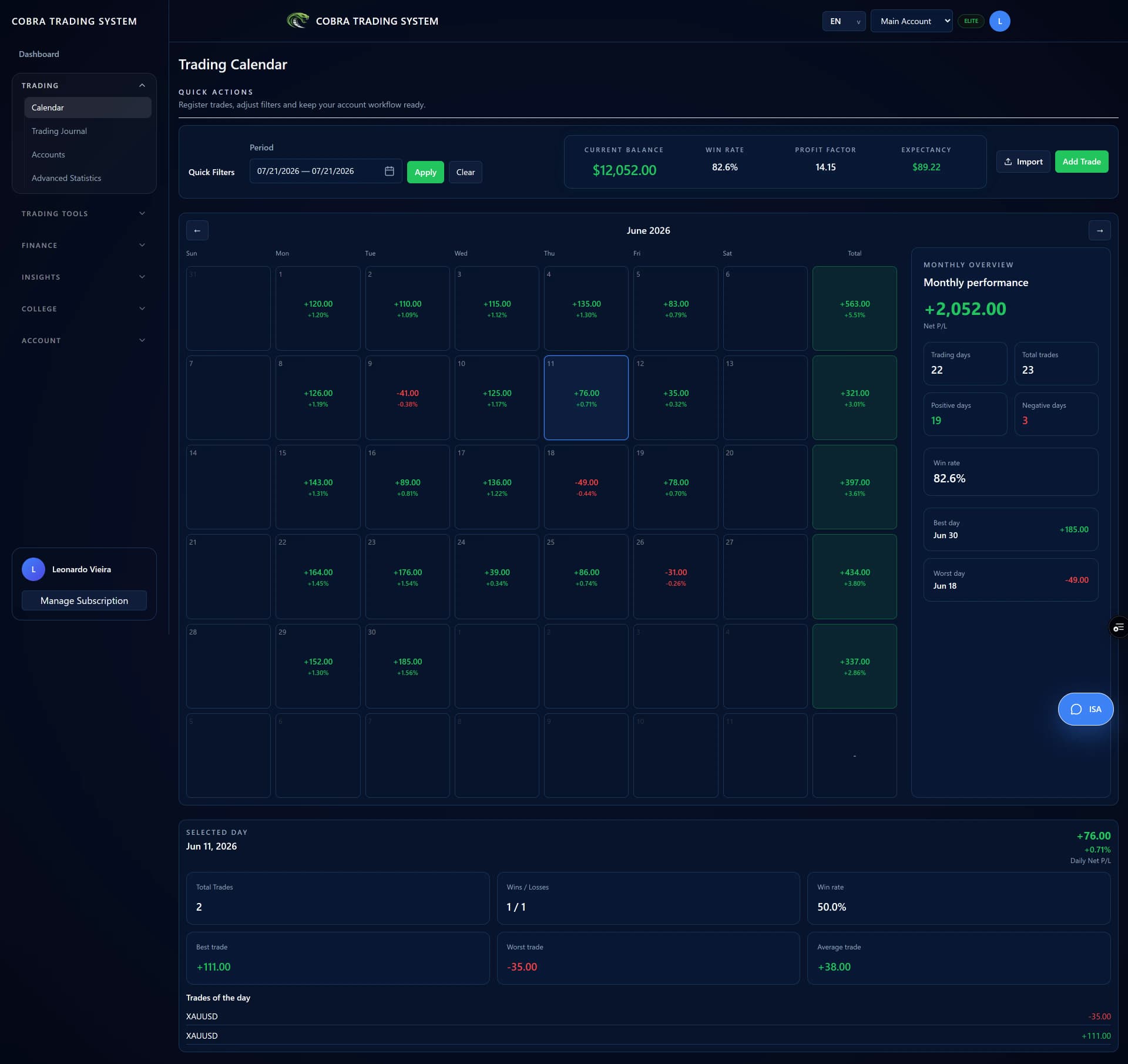
Task: Open the floating settings list icon on right edge
Action: (1118, 627)
